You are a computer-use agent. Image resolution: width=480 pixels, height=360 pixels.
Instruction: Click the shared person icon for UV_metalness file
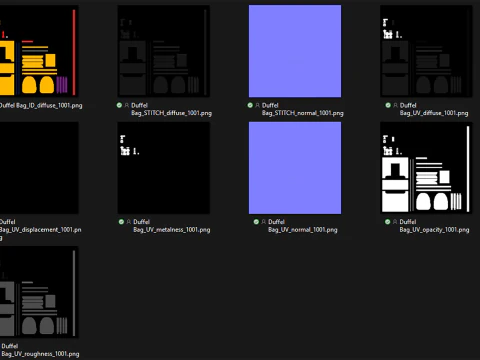pos(129,222)
